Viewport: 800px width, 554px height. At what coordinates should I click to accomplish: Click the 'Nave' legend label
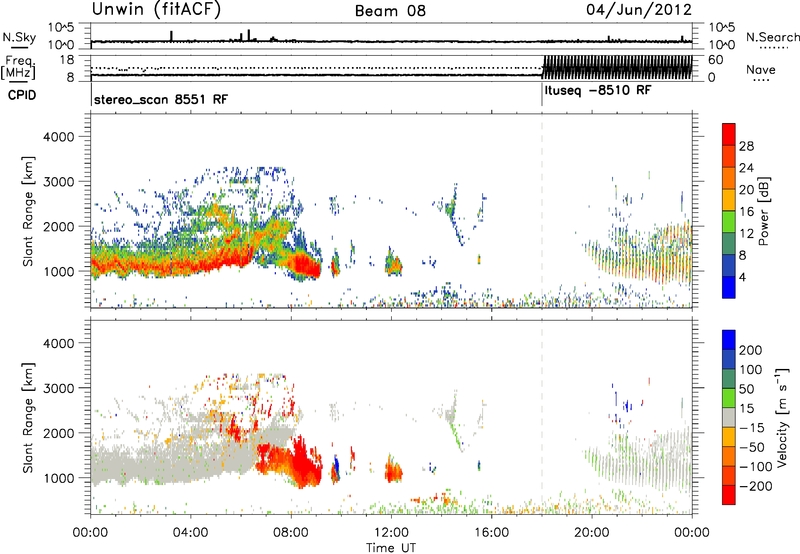point(761,69)
